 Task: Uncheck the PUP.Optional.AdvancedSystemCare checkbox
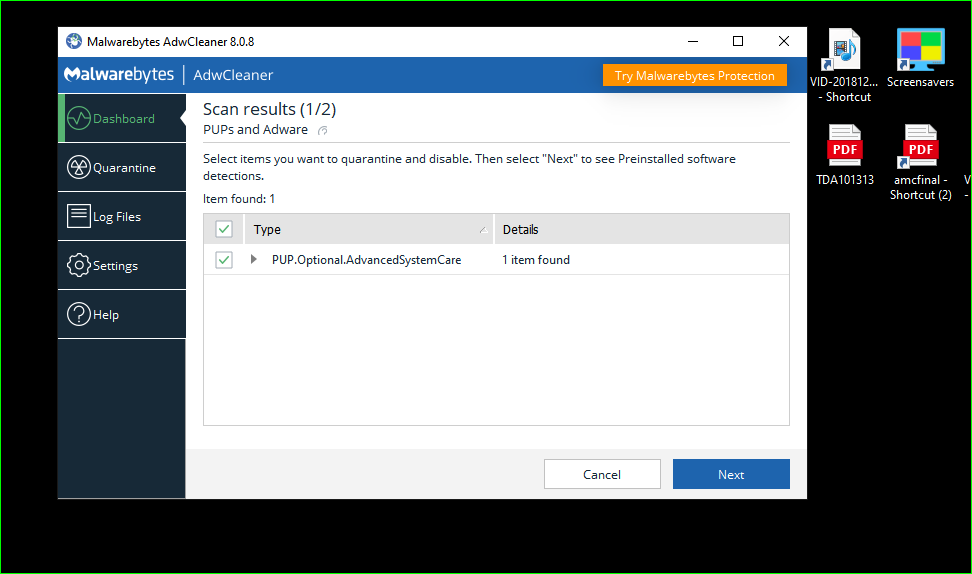(224, 260)
